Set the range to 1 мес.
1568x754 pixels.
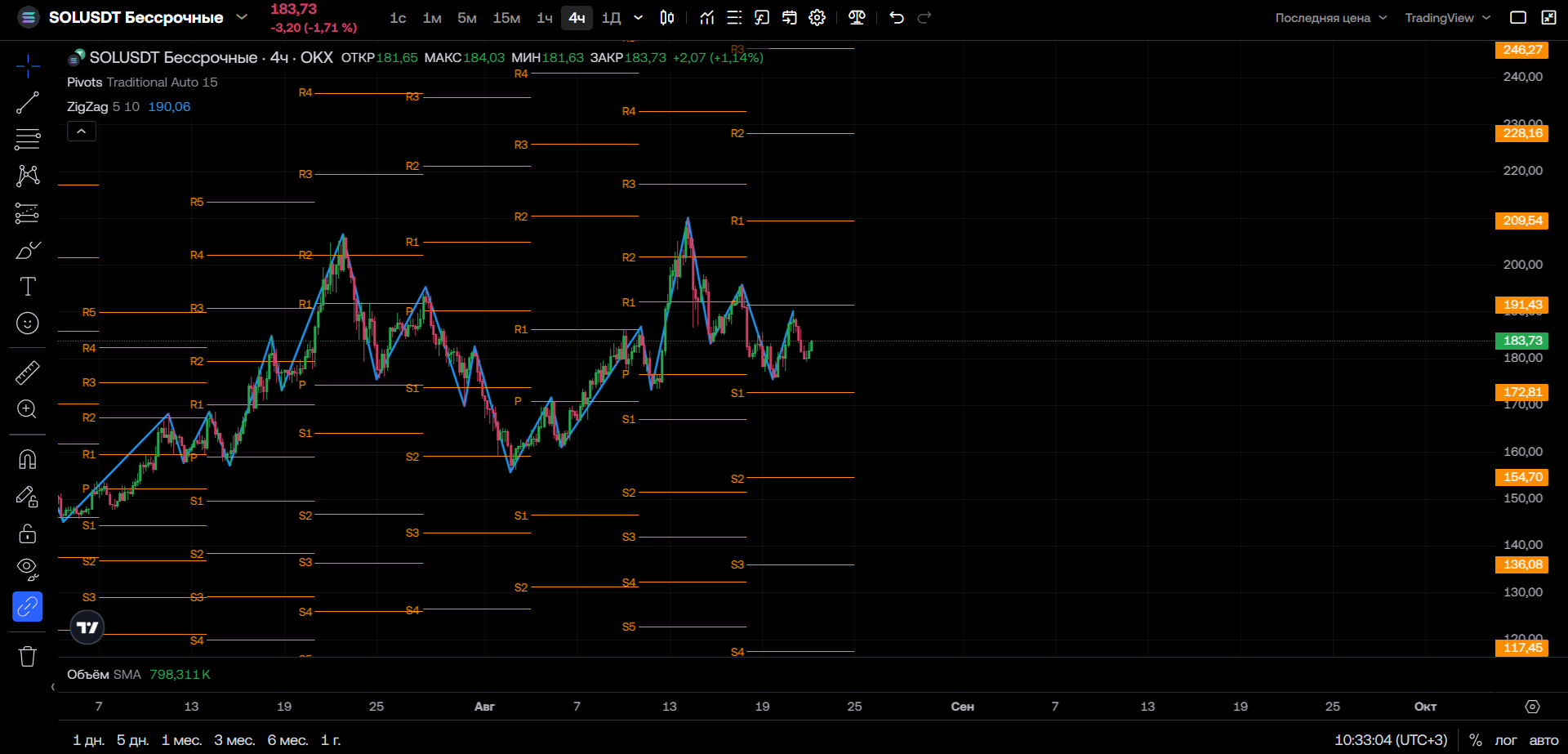pos(181,740)
